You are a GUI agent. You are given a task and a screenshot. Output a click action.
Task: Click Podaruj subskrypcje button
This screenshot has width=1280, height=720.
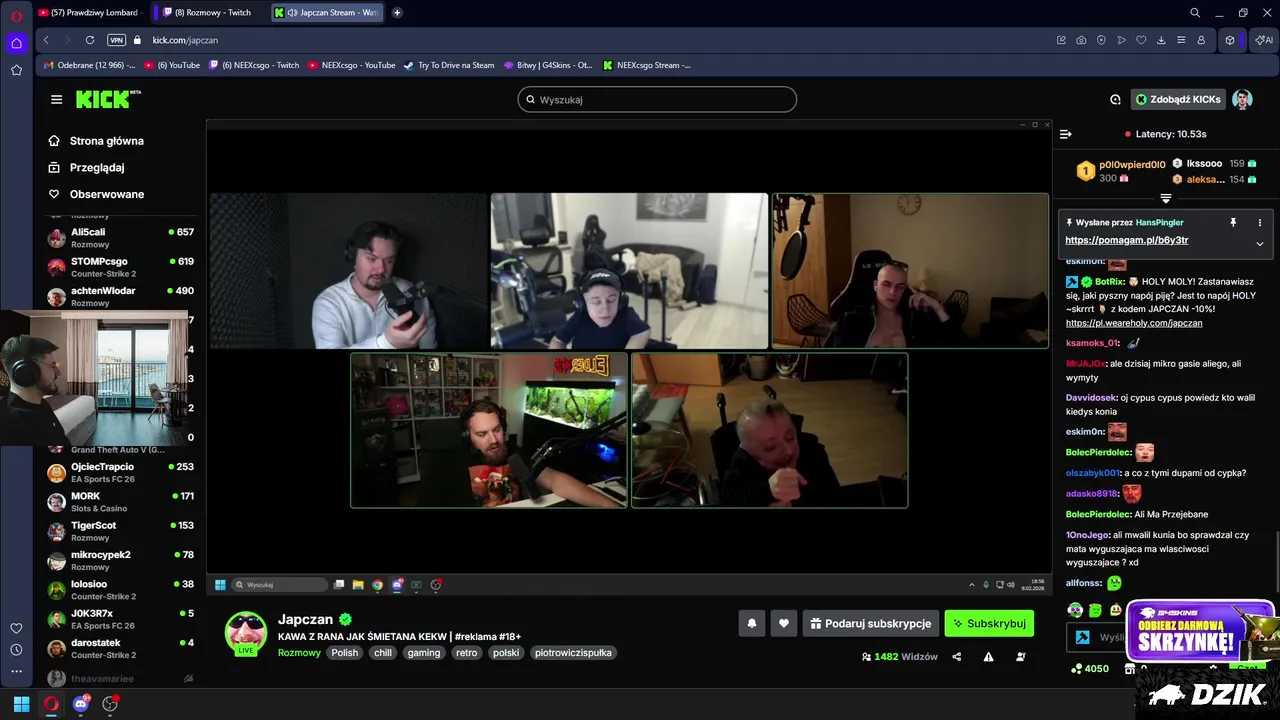coord(870,623)
